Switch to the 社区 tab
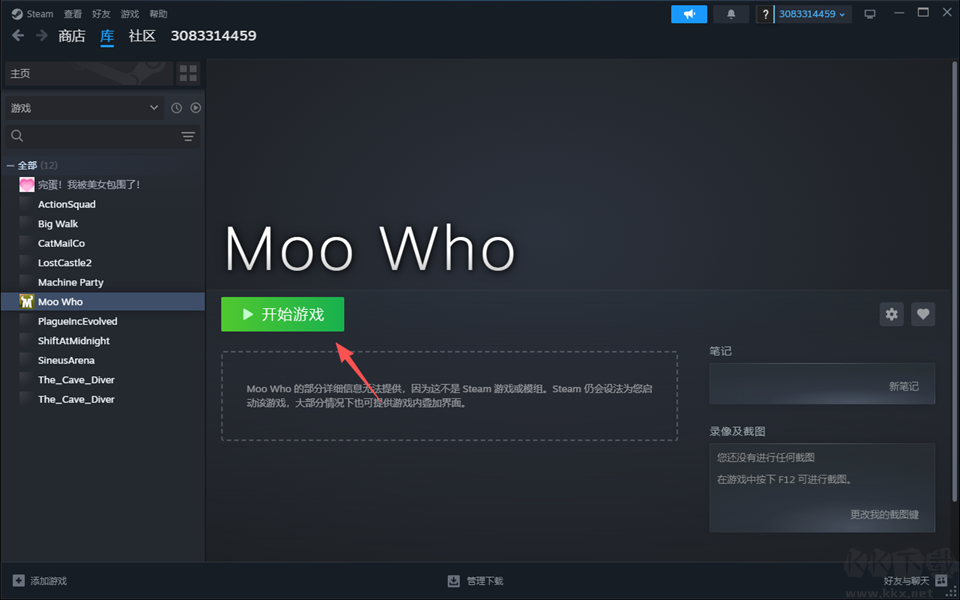Image resolution: width=960 pixels, height=600 pixels. pos(142,36)
